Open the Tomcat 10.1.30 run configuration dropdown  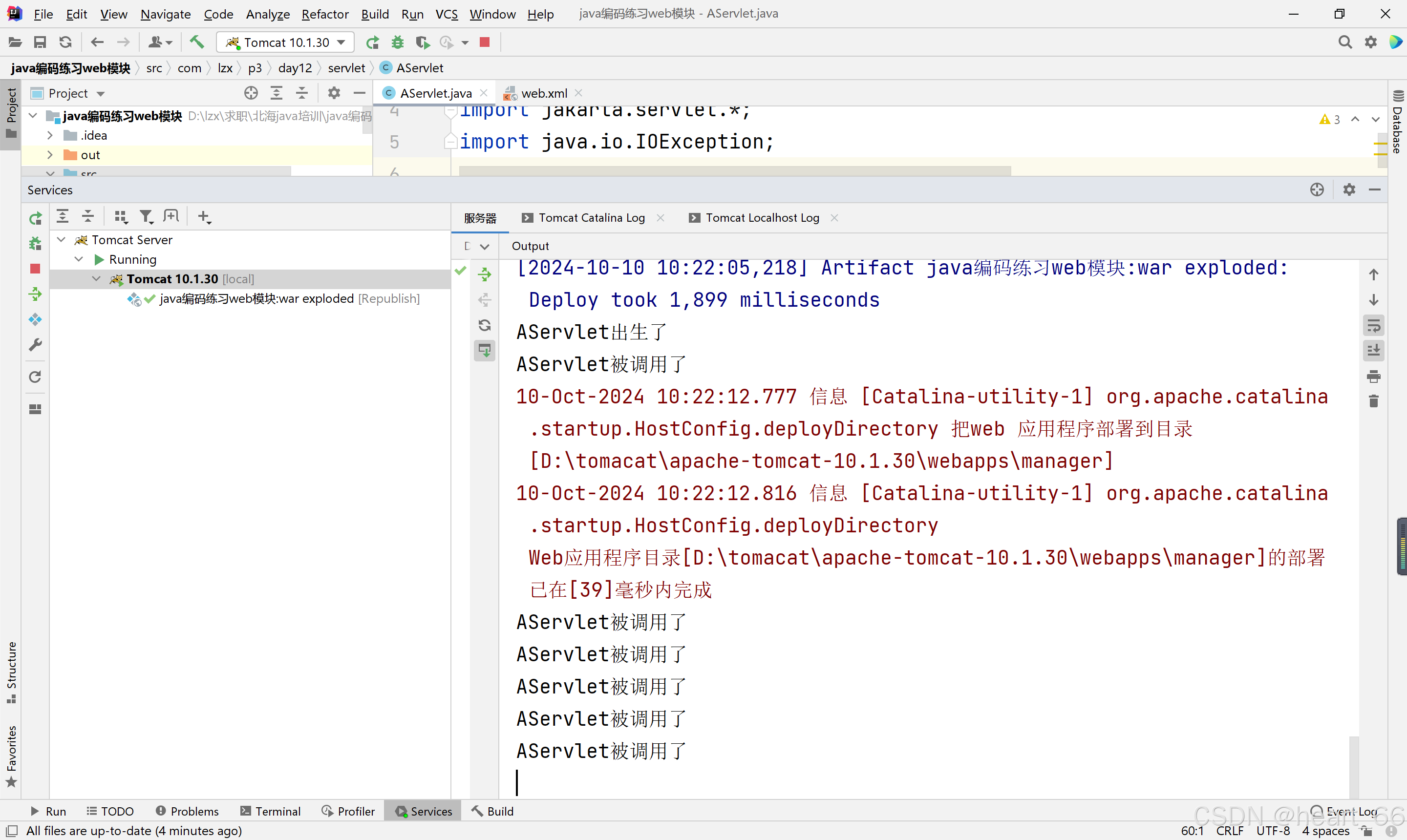click(341, 42)
